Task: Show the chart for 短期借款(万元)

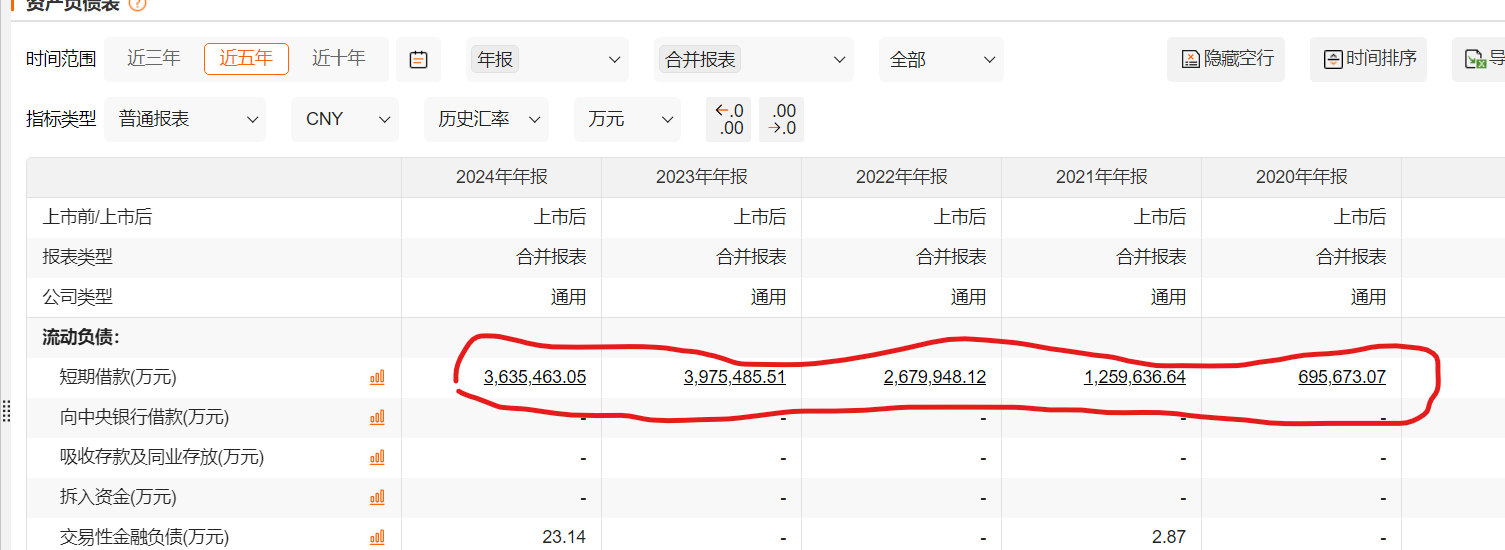Action: pyautogui.click(x=377, y=378)
